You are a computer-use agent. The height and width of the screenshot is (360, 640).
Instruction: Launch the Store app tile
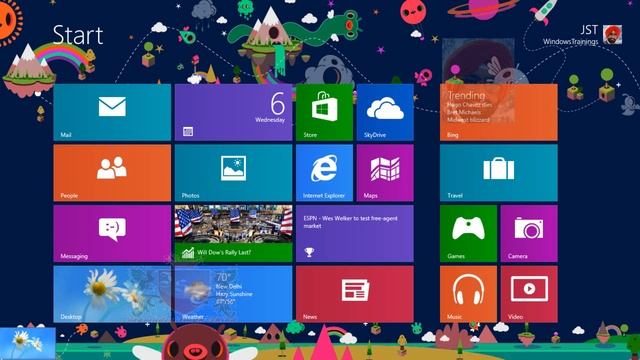[x=324, y=112]
